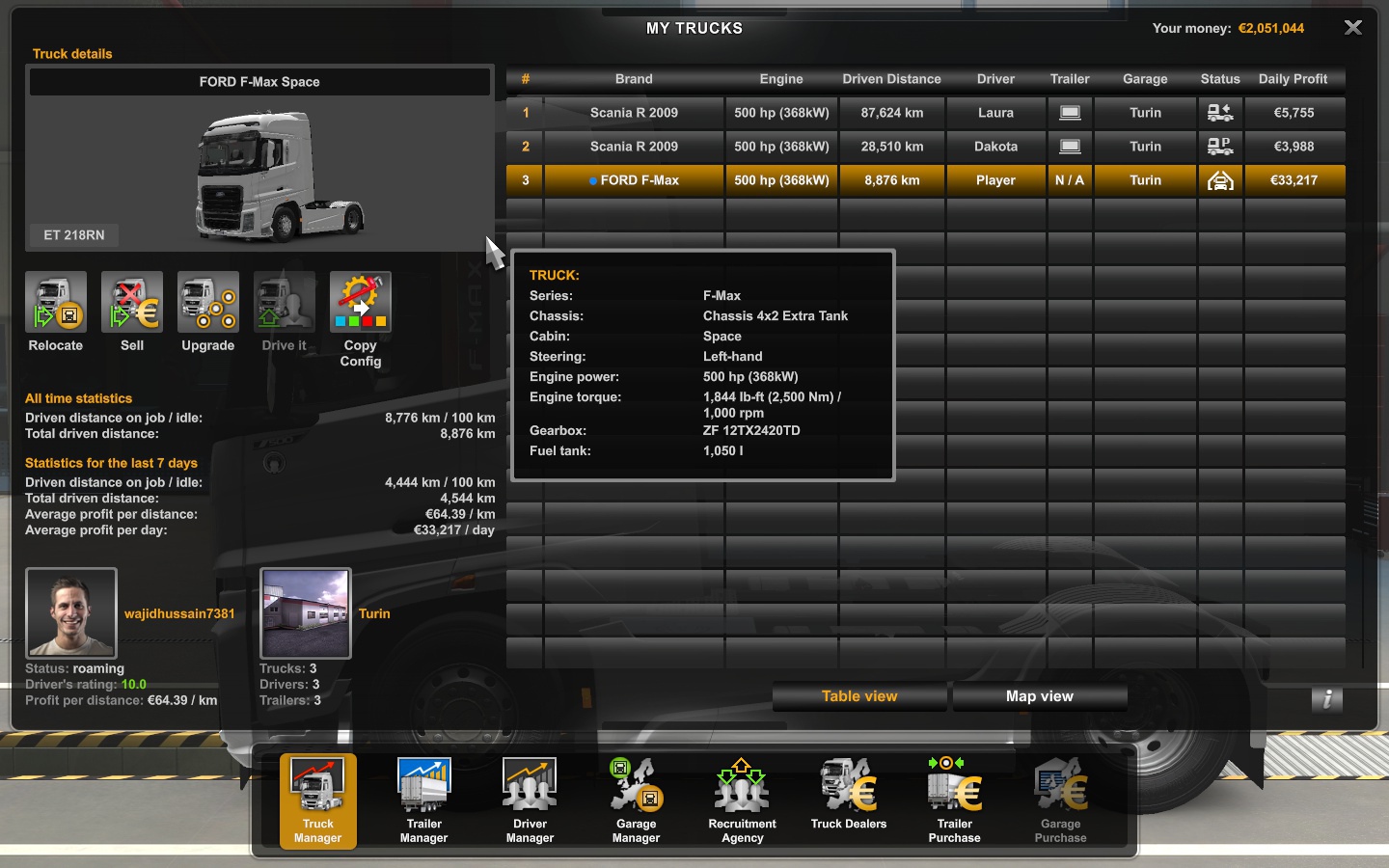Close the My Trucks window
Image resolution: width=1389 pixels, height=868 pixels.
click(1353, 28)
